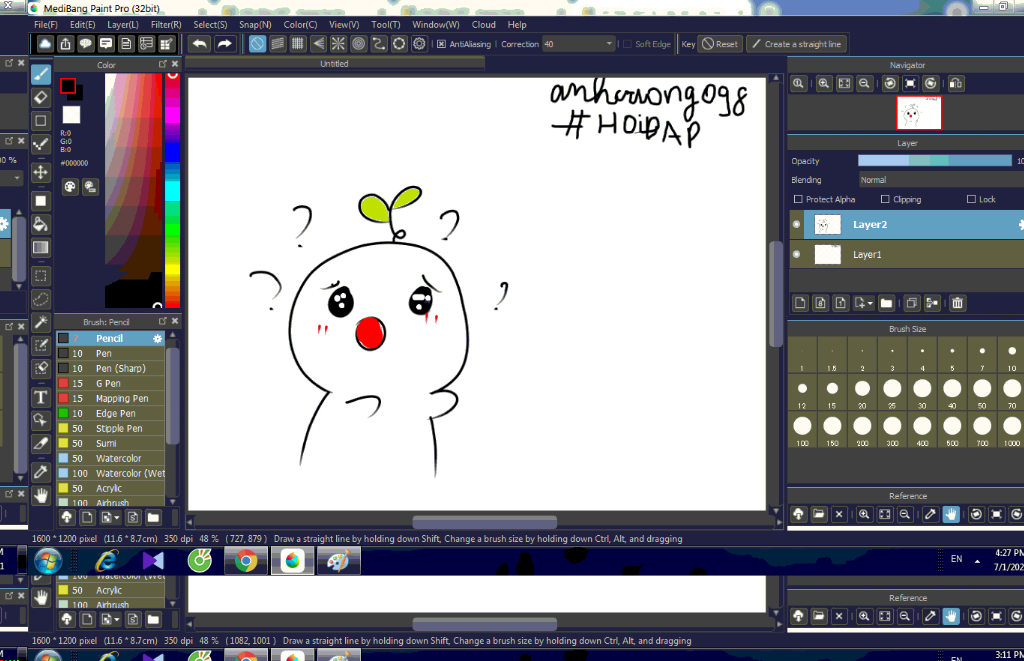The image size is (1024, 661).
Task: Toggle the AntiAliasing checkbox
Action: [x=441, y=44]
